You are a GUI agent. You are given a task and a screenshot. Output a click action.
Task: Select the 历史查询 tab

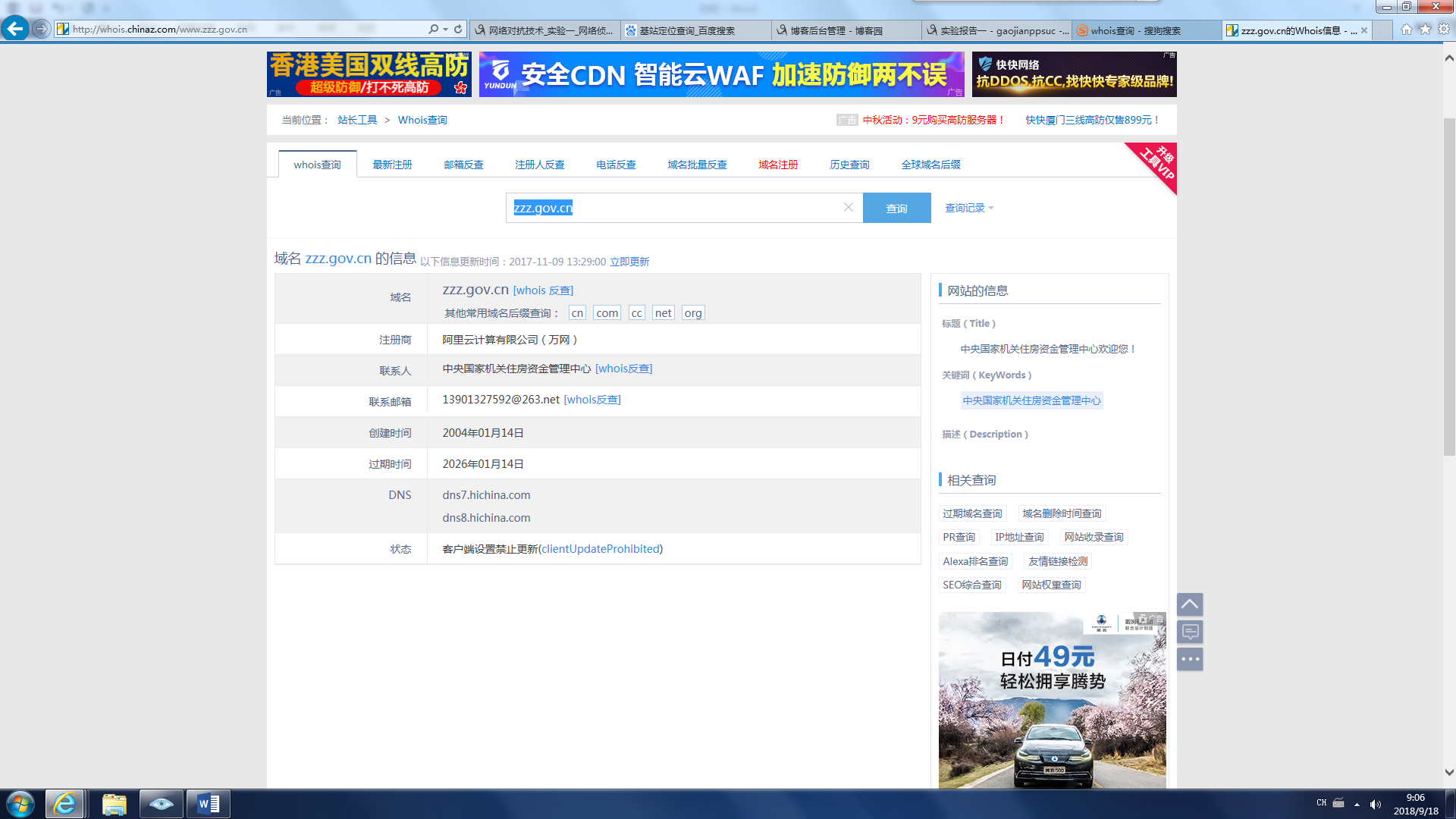849,165
